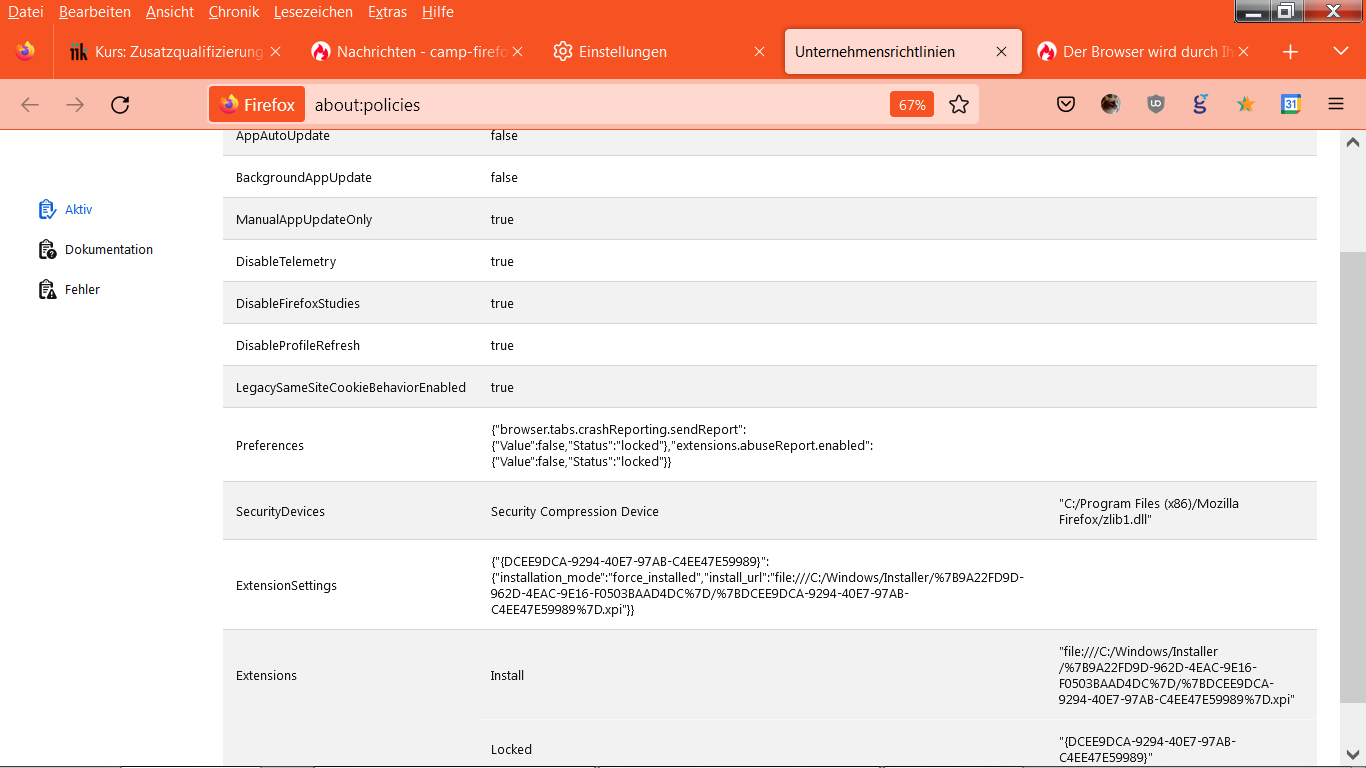Open the uBlock Origin extension
This screenshot has width=1366, height=768.
tap(1155, 104)
